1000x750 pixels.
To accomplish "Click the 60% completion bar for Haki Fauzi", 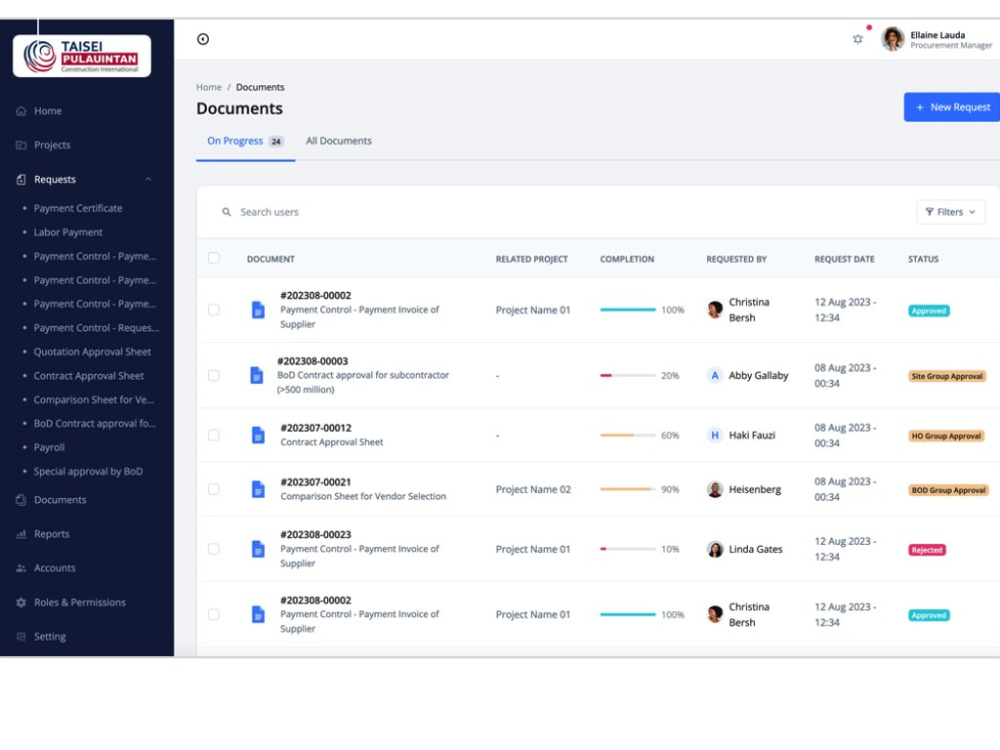I will 628,436.
